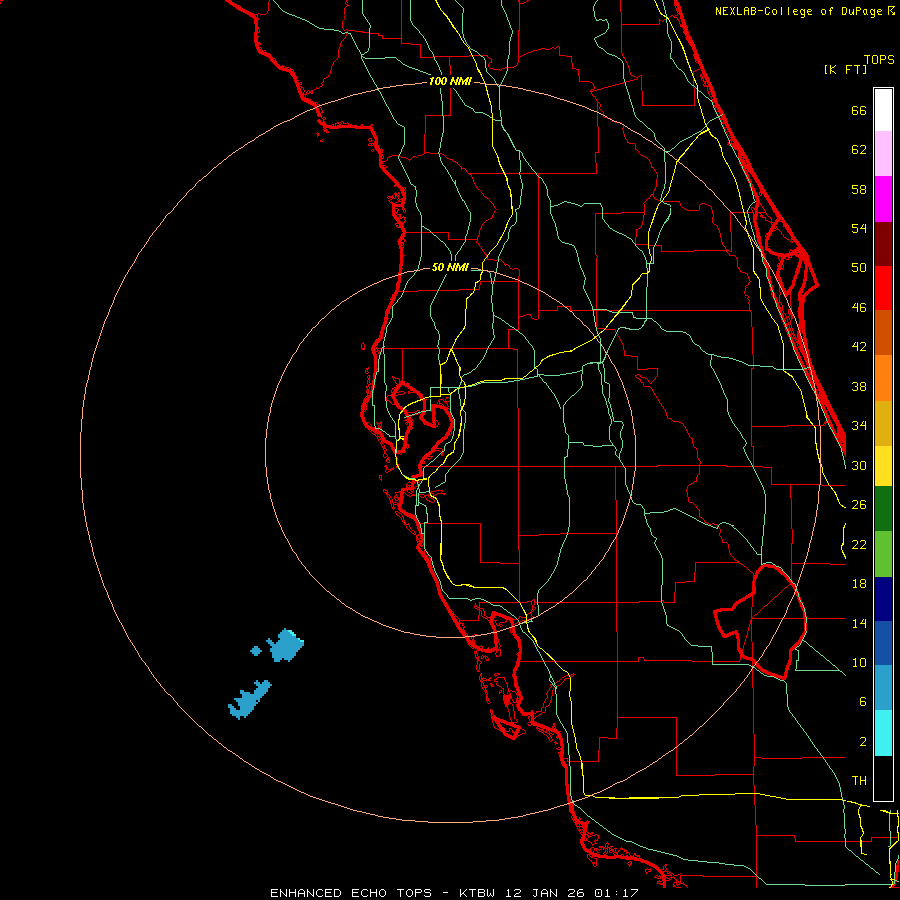Click the bright yellow legend swatch

click(883, 465)
